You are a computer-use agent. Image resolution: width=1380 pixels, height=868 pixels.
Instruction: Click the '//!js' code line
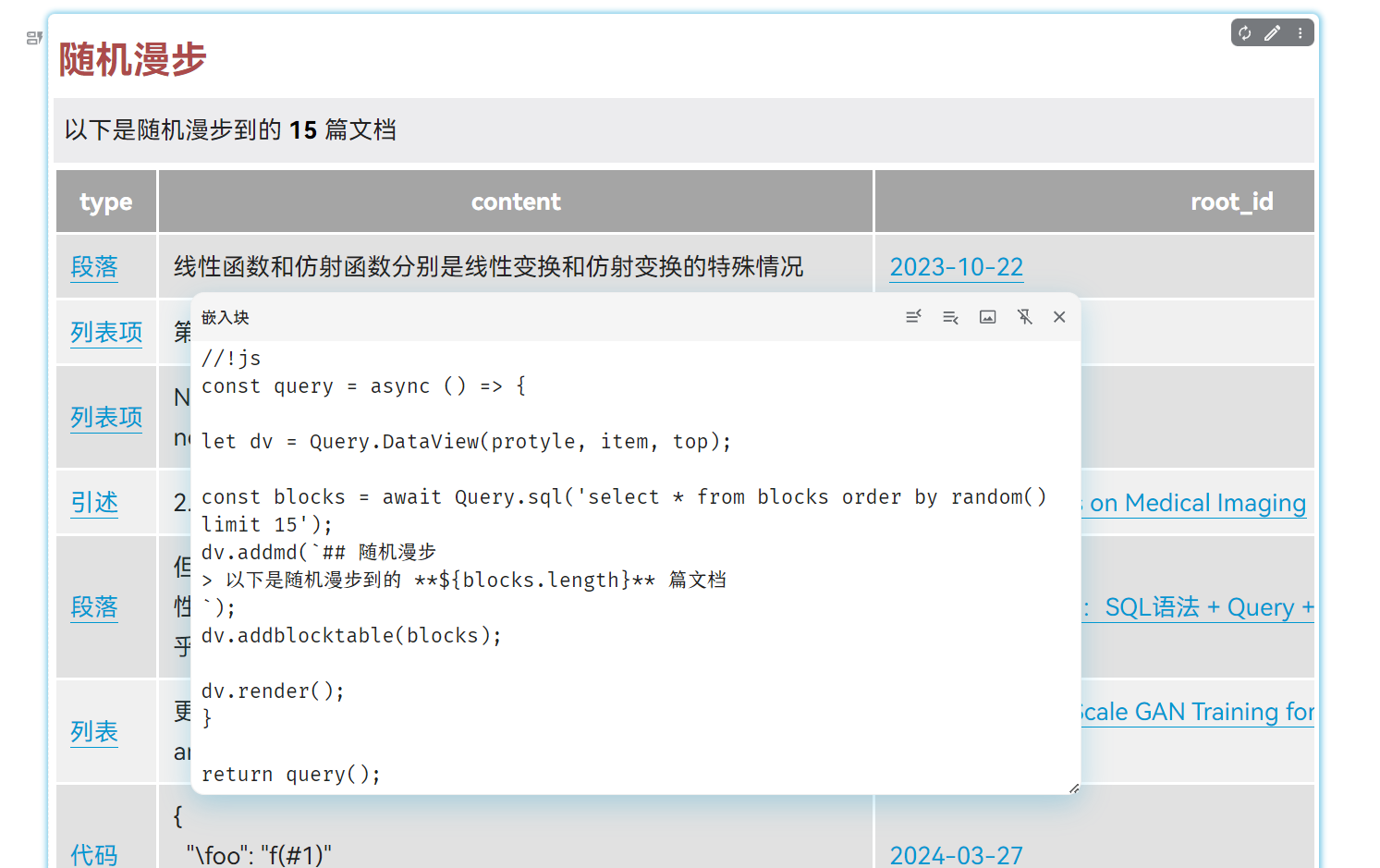(231, 359)
